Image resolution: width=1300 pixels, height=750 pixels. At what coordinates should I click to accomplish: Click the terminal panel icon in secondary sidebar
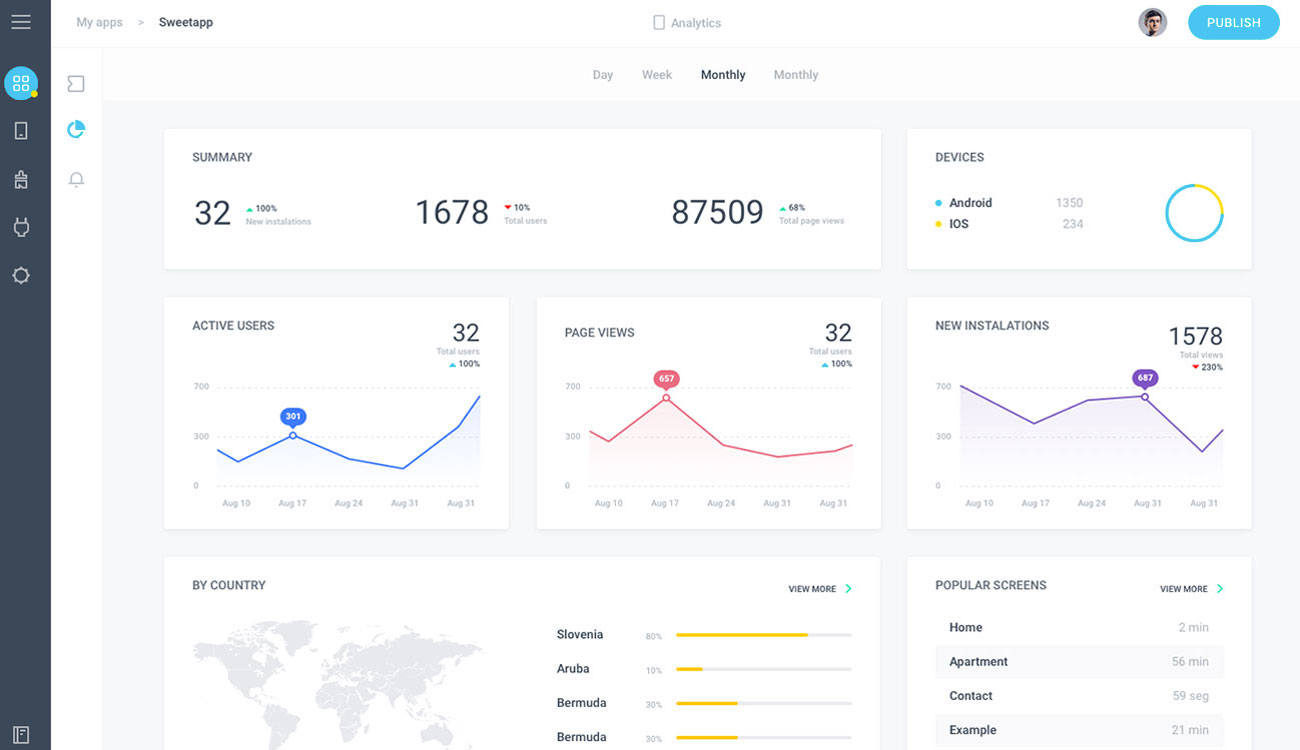[x=76, y=84]
